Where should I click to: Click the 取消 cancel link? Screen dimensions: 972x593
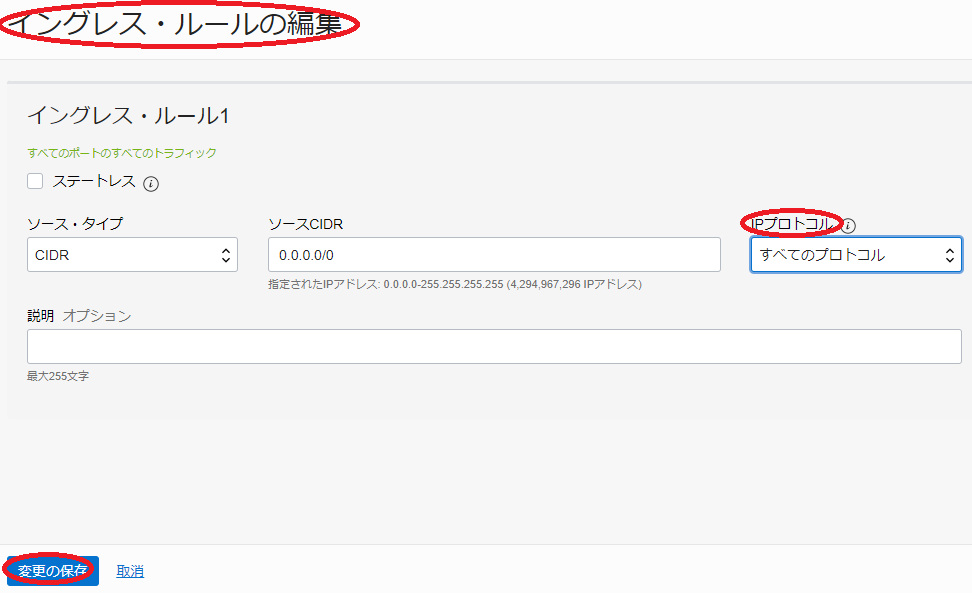pos(130,571)
